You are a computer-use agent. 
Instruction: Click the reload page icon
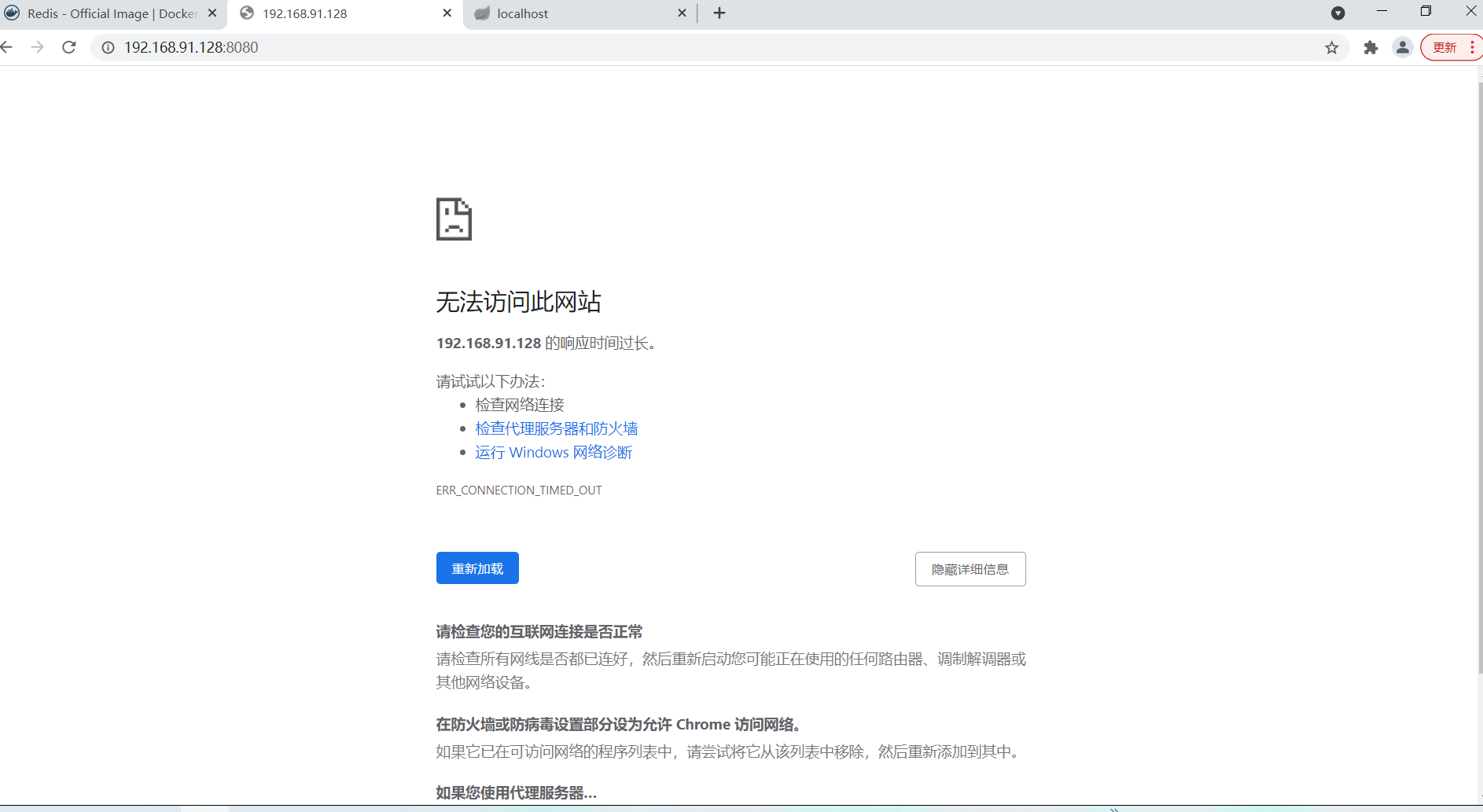(x=69, y=47)
